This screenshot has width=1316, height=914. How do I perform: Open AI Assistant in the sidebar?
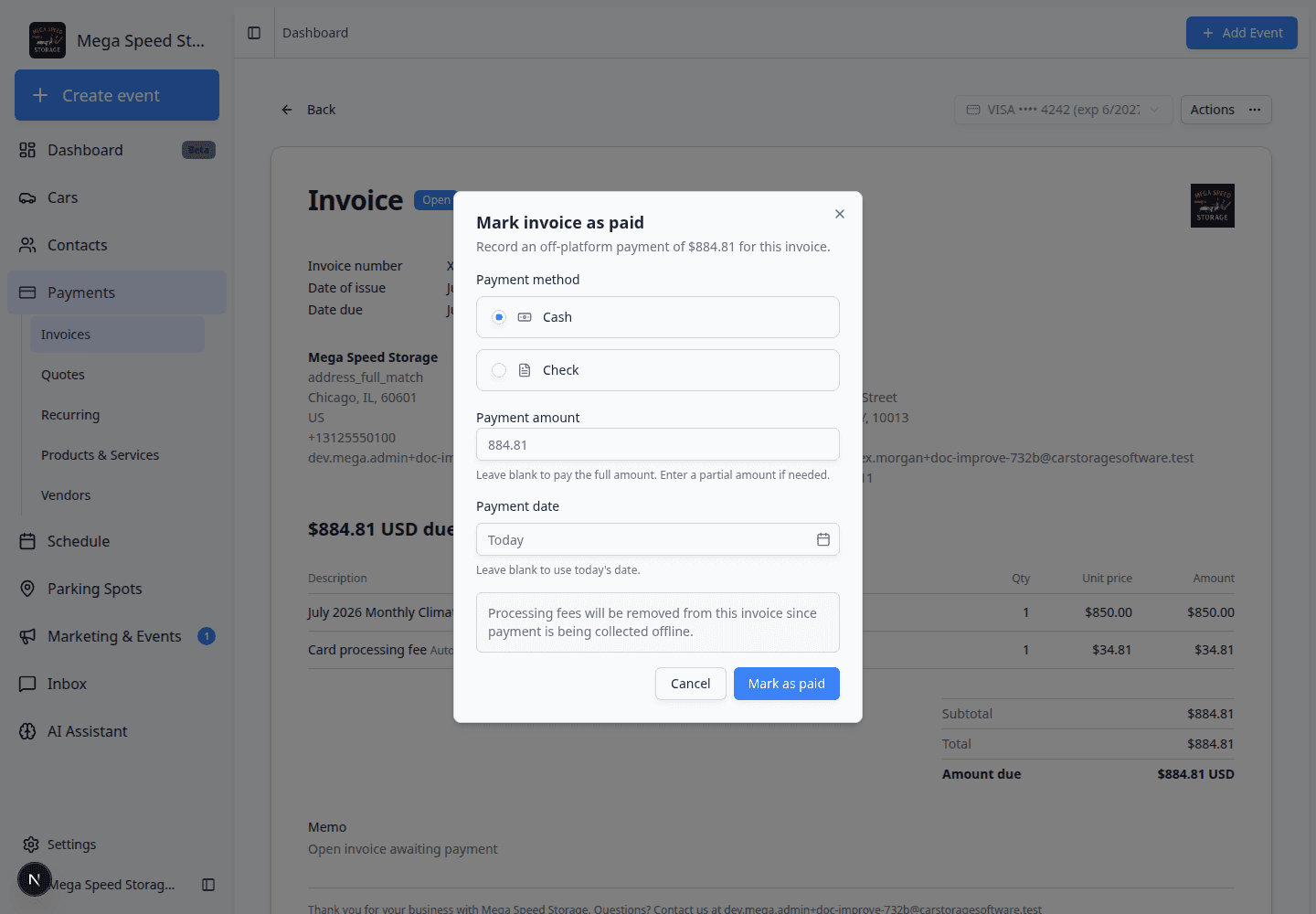[x=117, y=731]
